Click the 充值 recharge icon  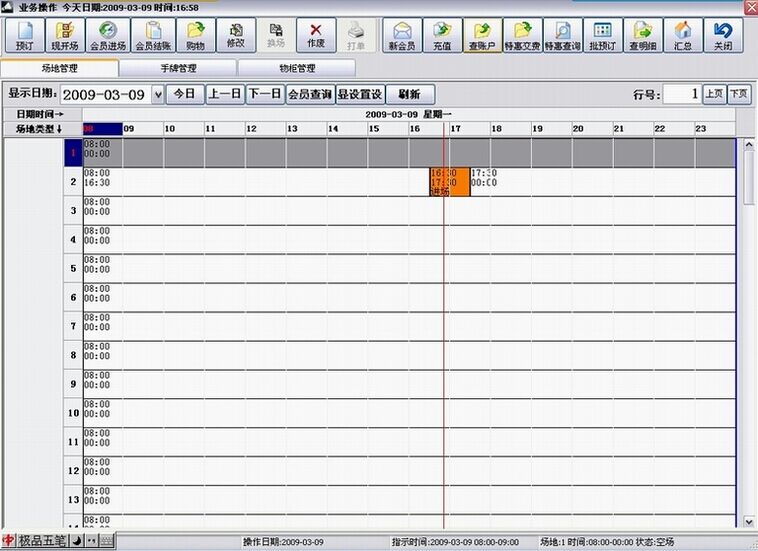pyautogui.click(x=442, y=35)
